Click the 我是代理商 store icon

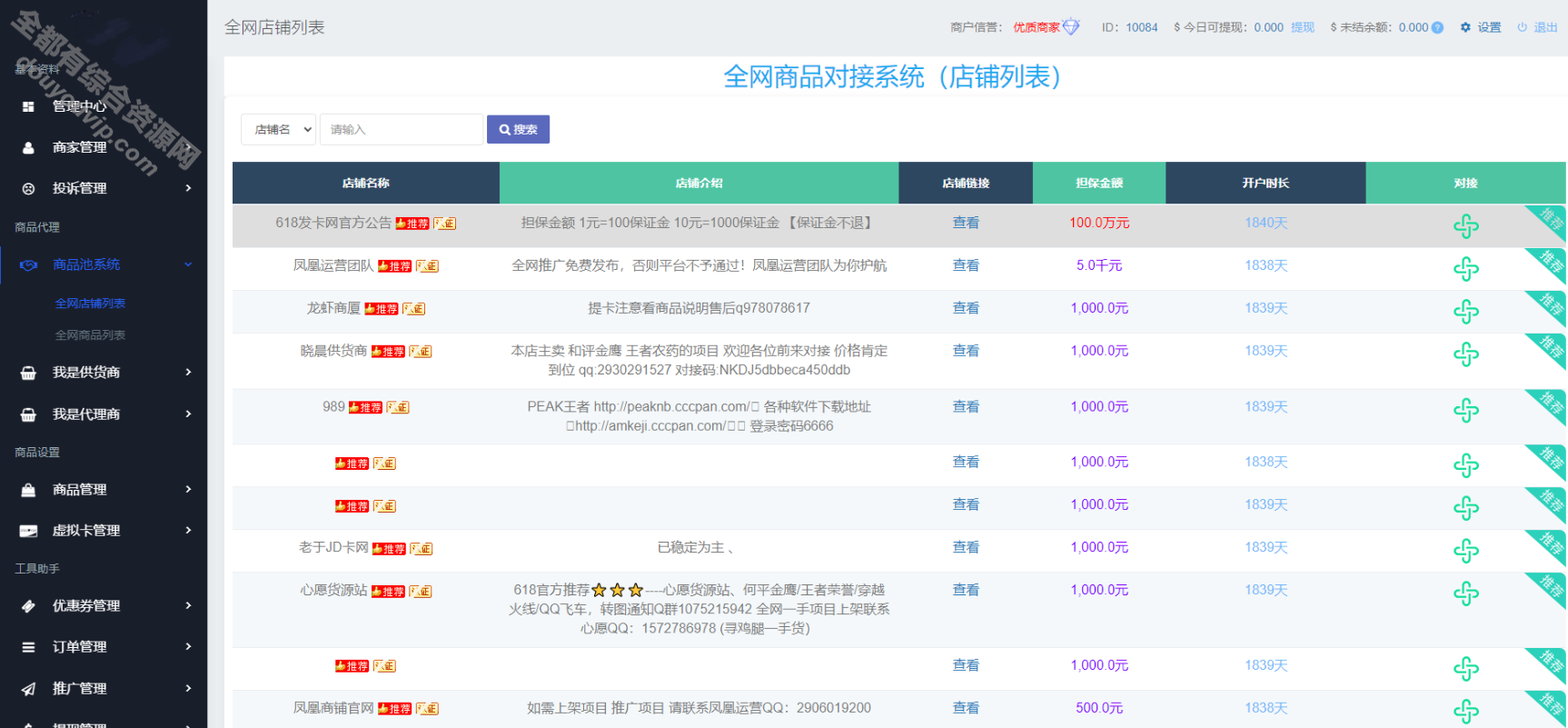(28, 414)
